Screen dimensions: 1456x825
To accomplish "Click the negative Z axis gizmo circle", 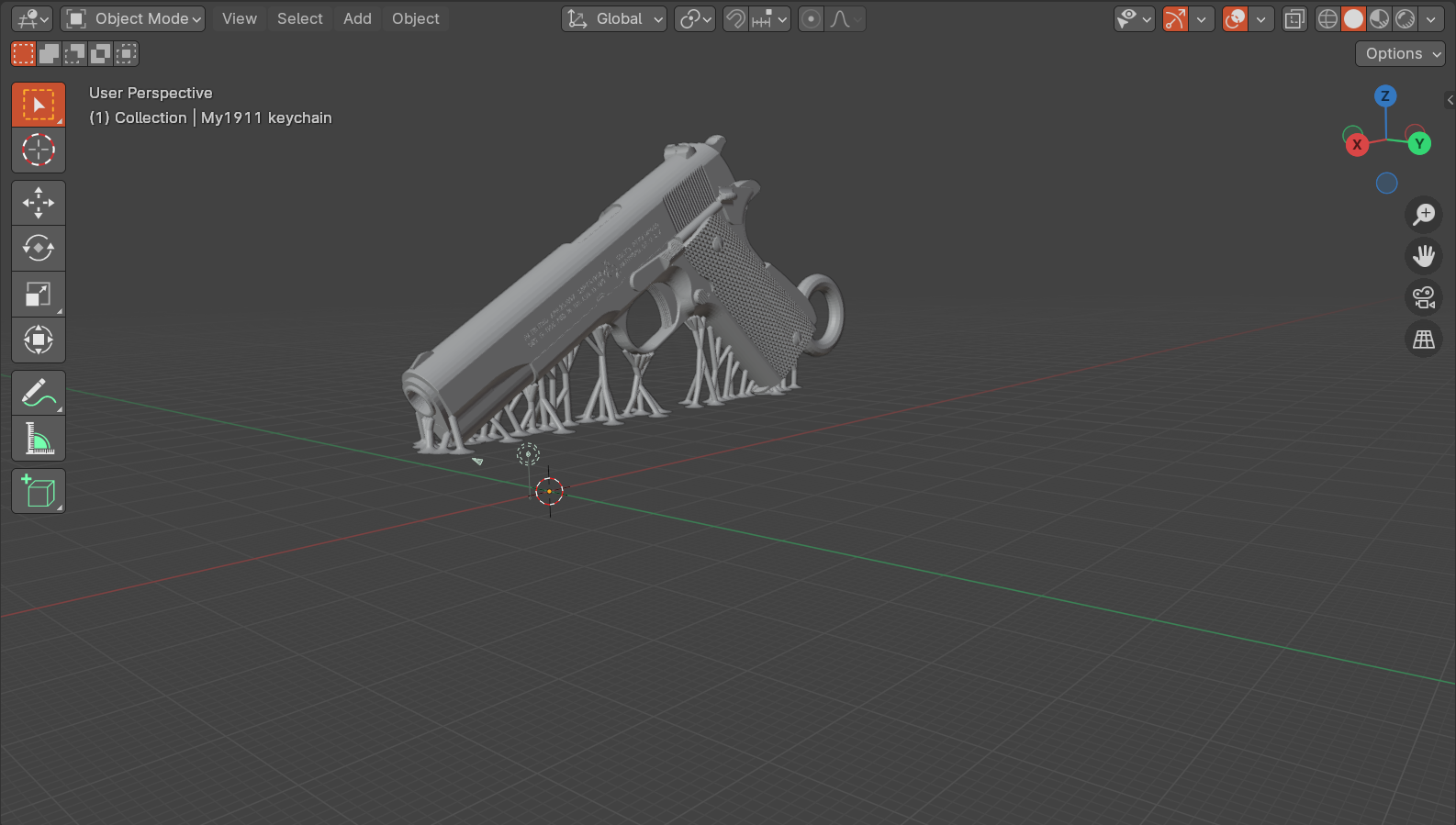I will click(1386, 184).
